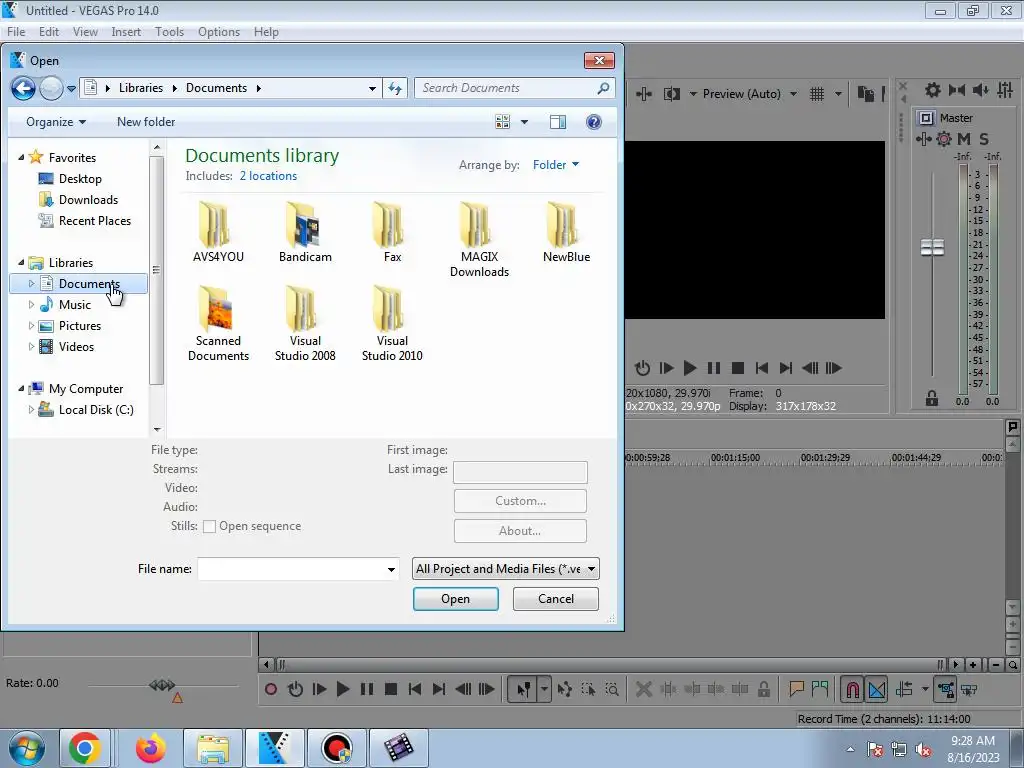Select the NewBlue folder

(x=566, y=232)
